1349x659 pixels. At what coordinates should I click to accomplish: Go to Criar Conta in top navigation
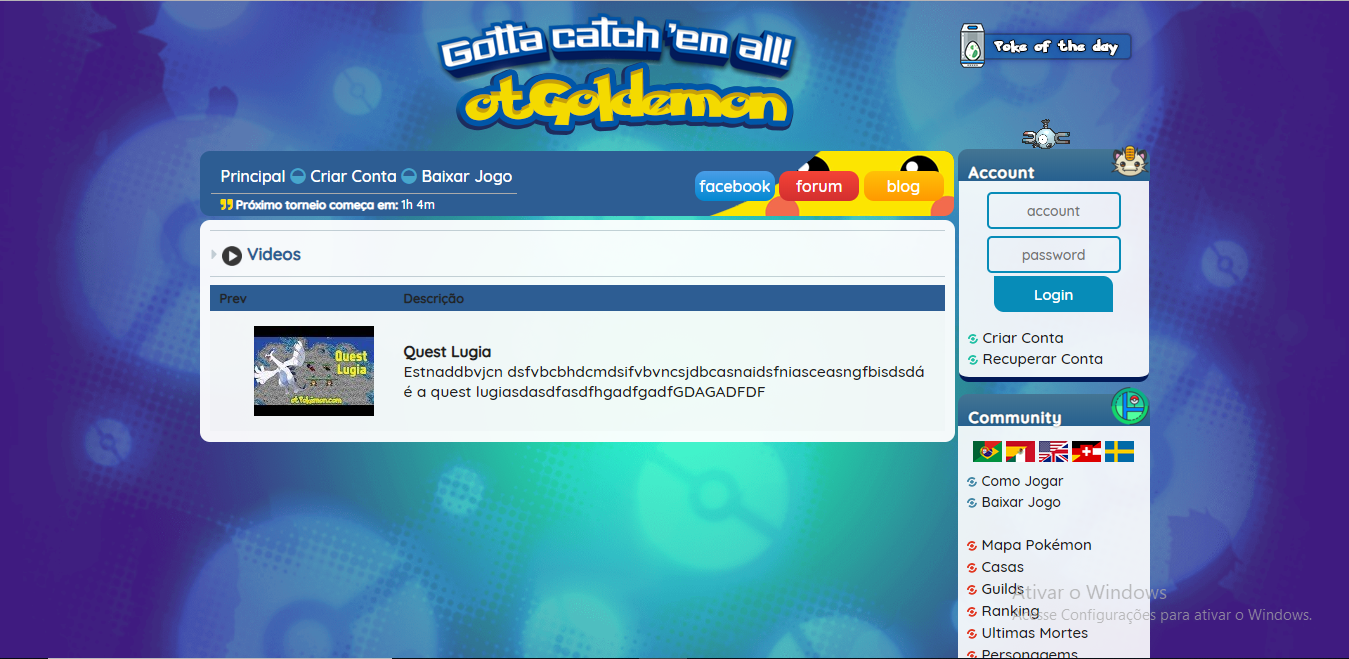pyautogui.click(x=353, y=176)
